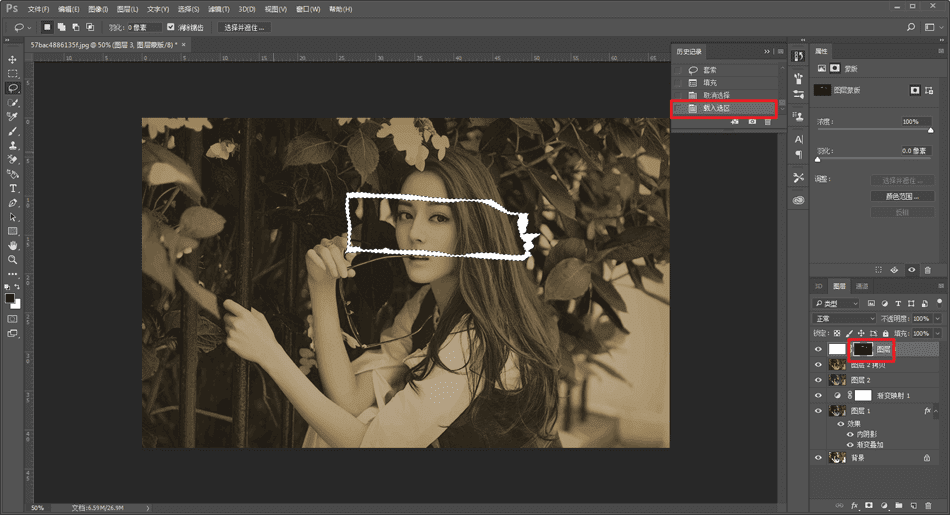
Task: Toggle the anti-alias (消除锯齿) checkbox
Action: coord(171,27)
